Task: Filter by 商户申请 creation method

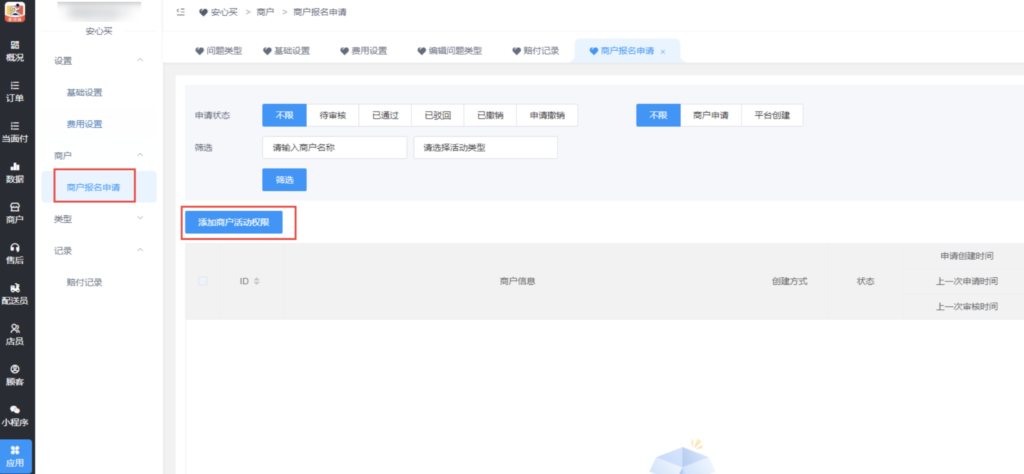Action: click(711, 116)
